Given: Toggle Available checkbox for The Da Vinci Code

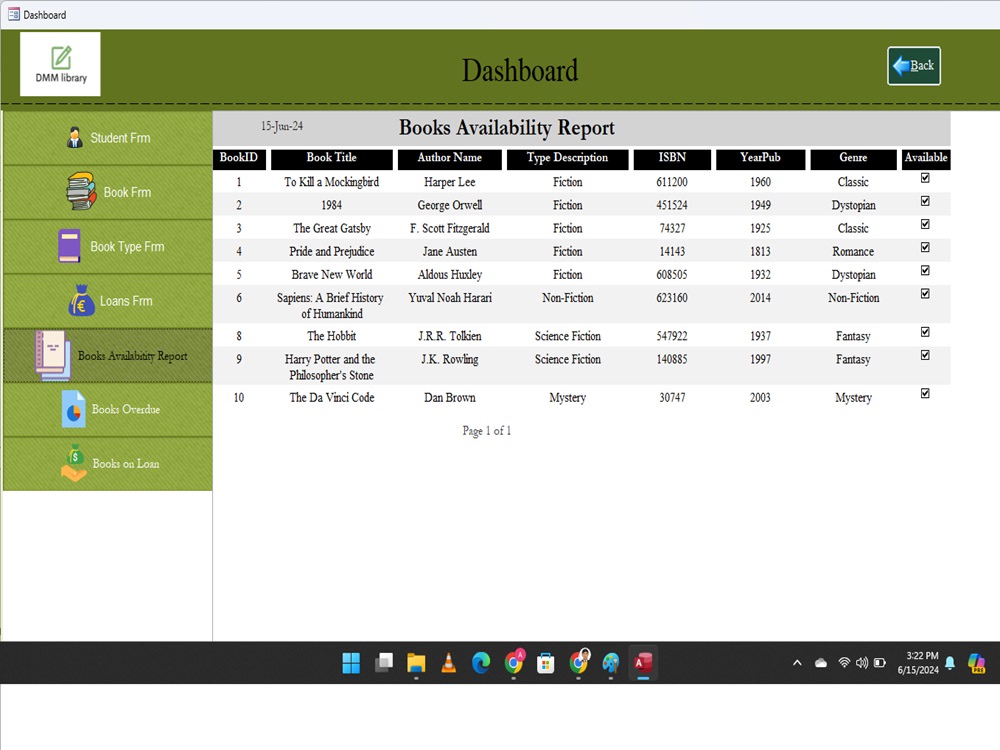Looking at the screenshot, I should [925, 393].
